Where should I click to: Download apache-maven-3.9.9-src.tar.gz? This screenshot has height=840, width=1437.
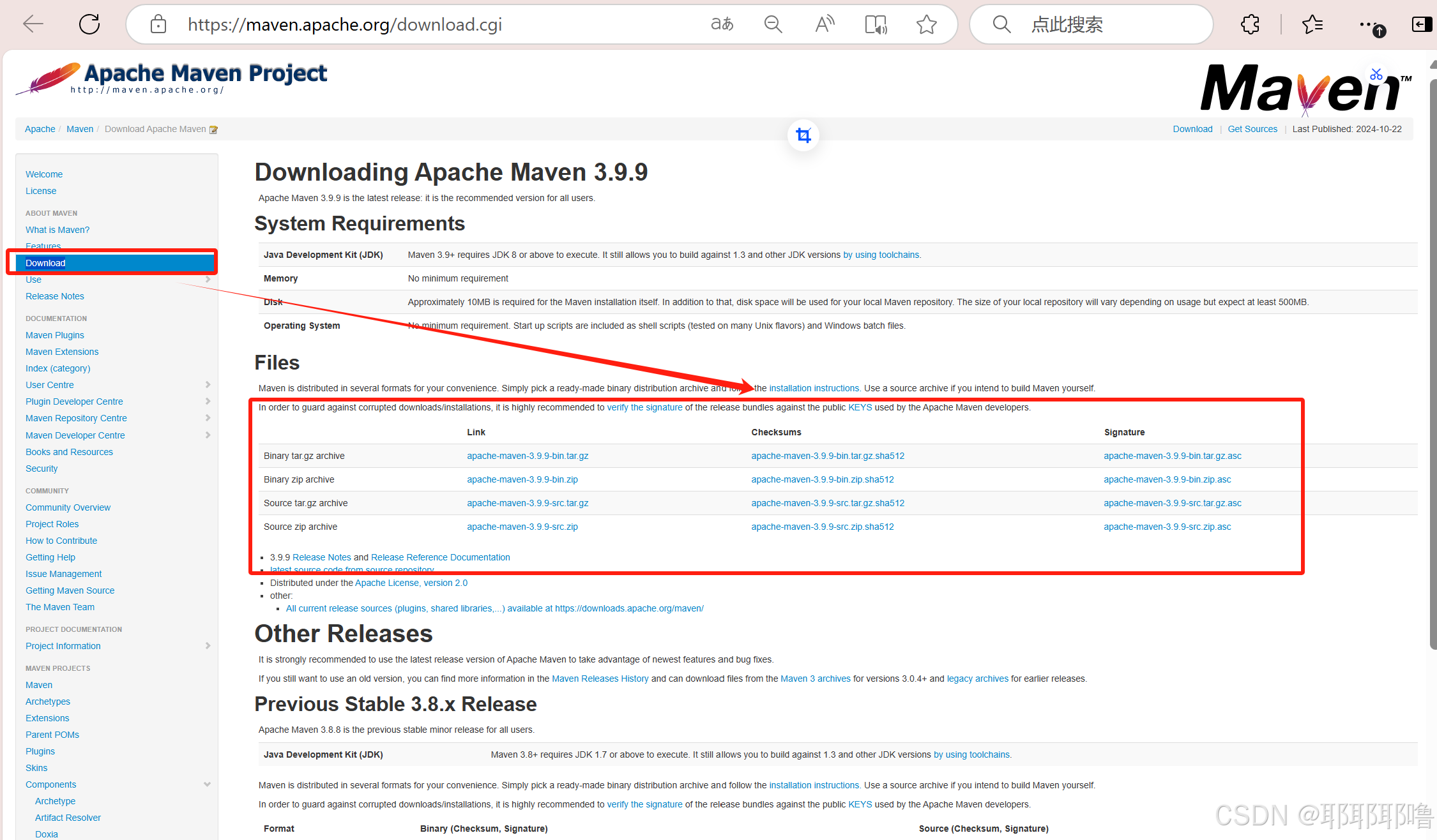528,503
